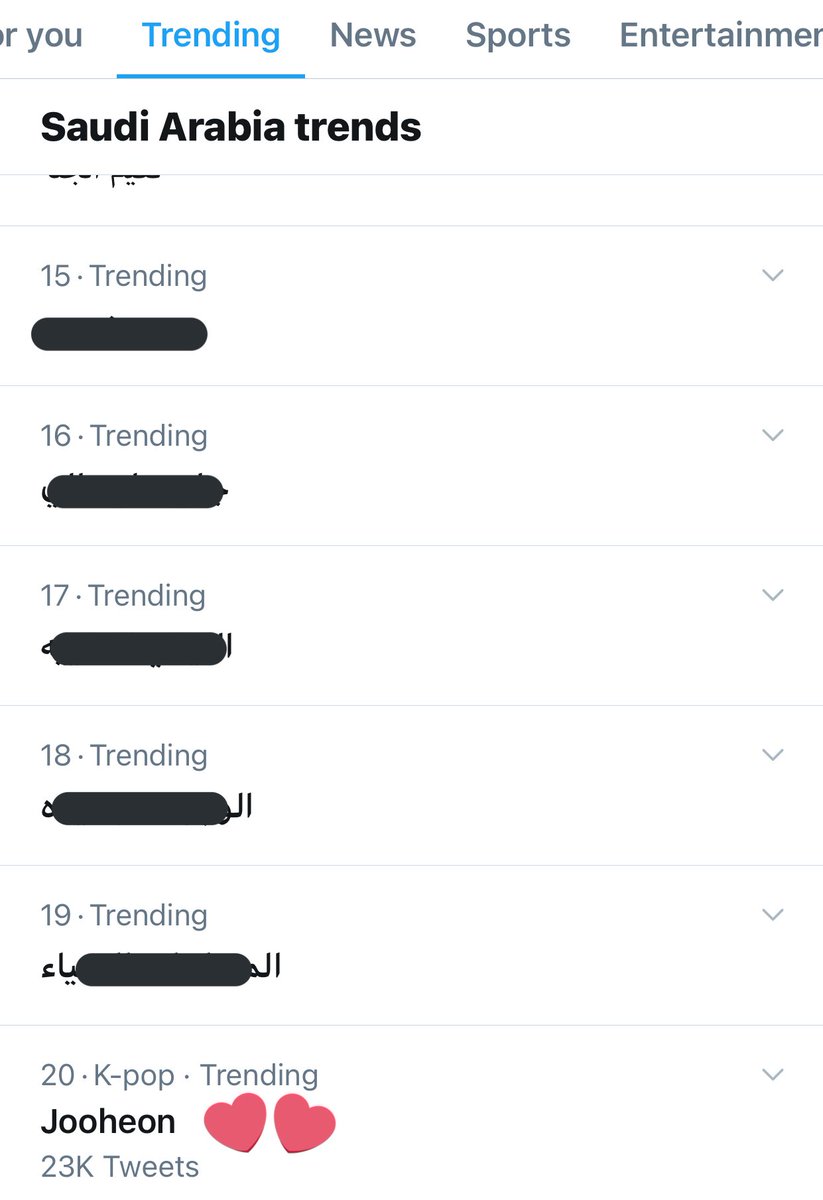Click chevron beside trend 19

772,915
